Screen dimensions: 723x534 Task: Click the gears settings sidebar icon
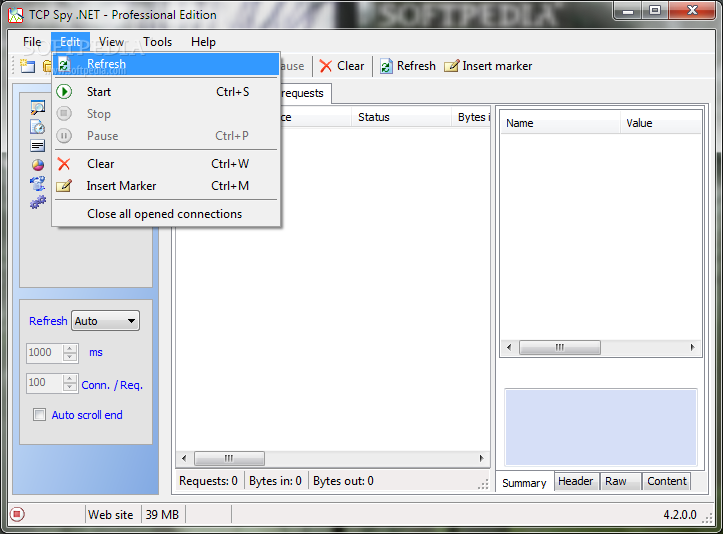click(38, 202)
